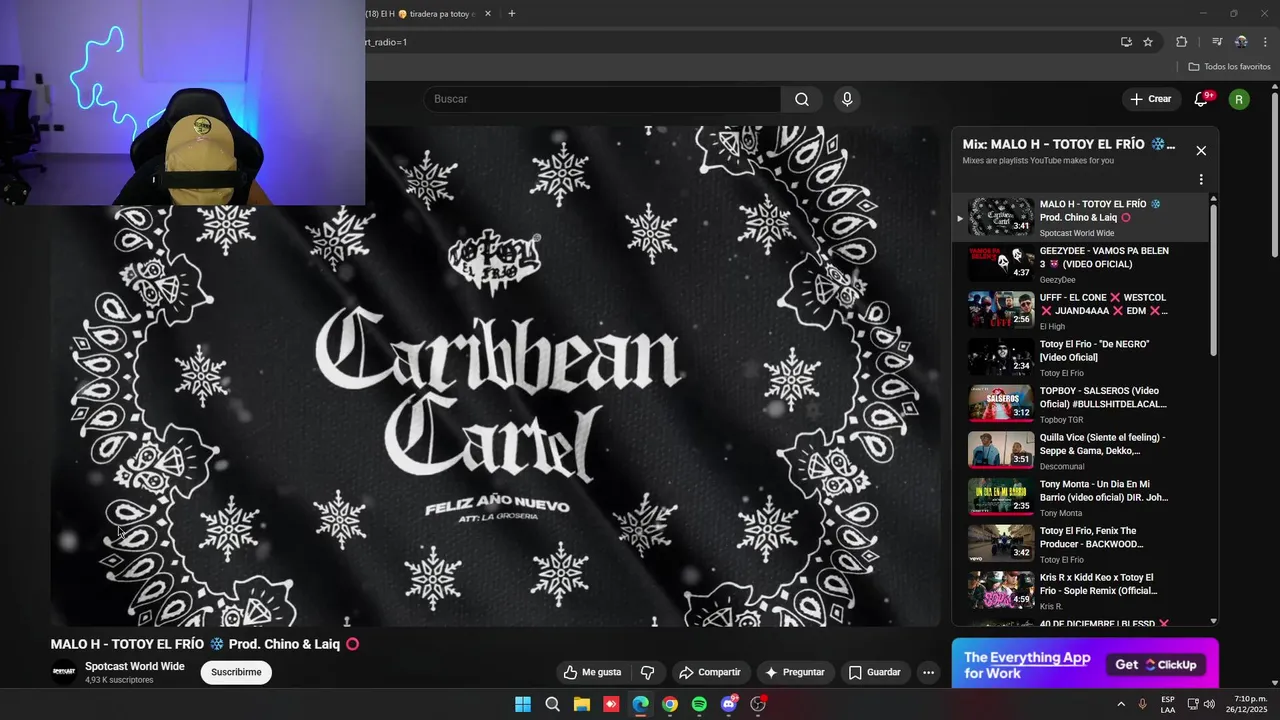Select TOPBOY - SALSEROS playlist video

click(x=1080, y=405)
